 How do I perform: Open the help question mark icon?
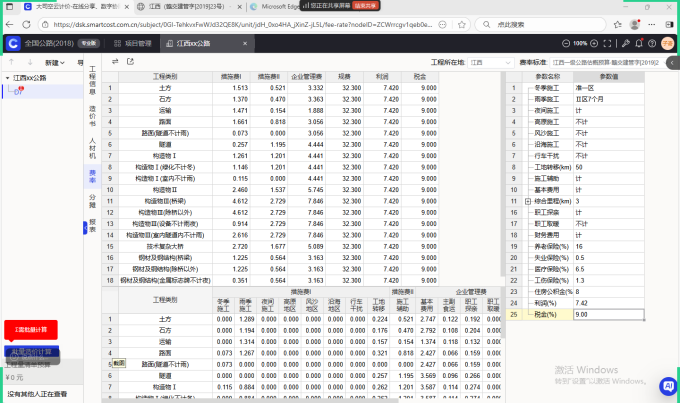tap(651, 44)
